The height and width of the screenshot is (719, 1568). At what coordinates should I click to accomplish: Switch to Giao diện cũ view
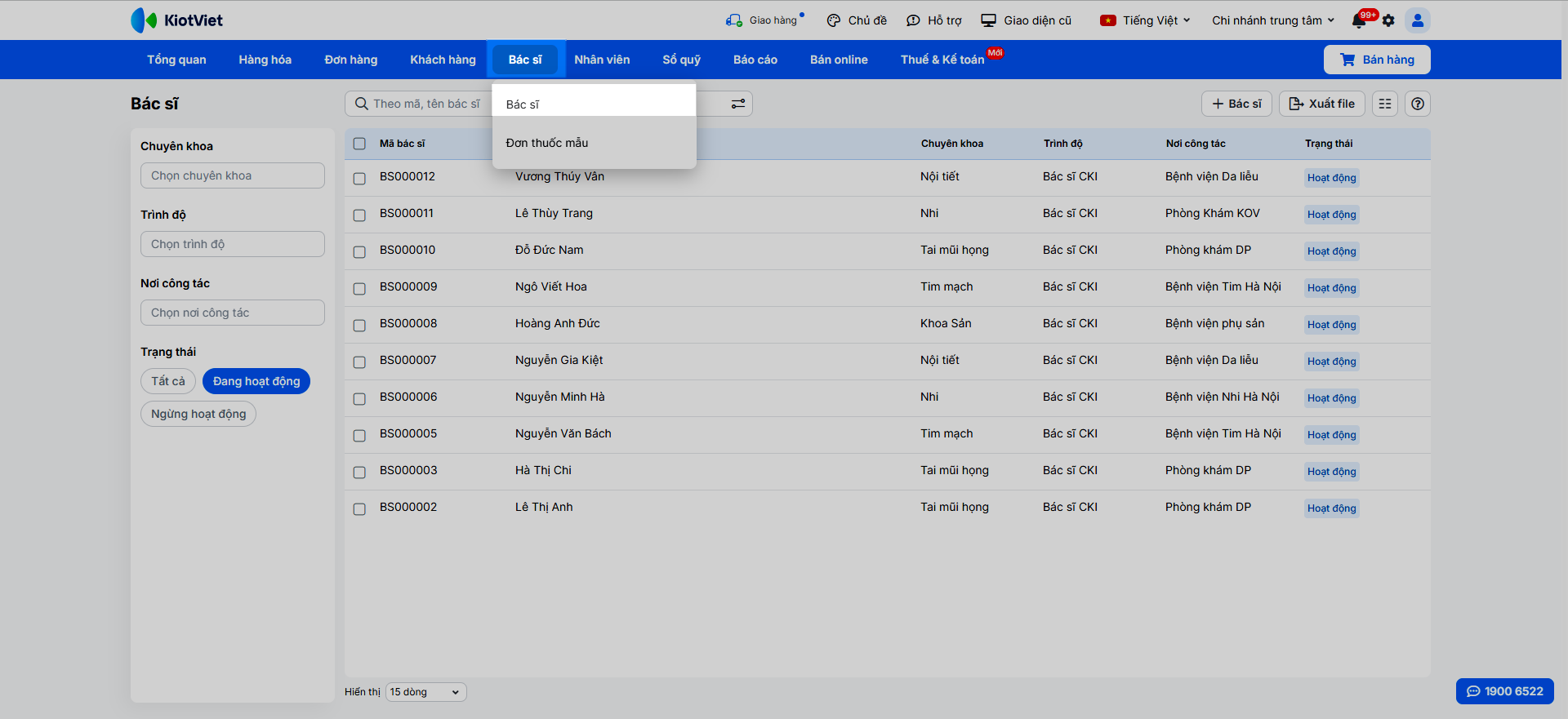[x=1027, y=20]
